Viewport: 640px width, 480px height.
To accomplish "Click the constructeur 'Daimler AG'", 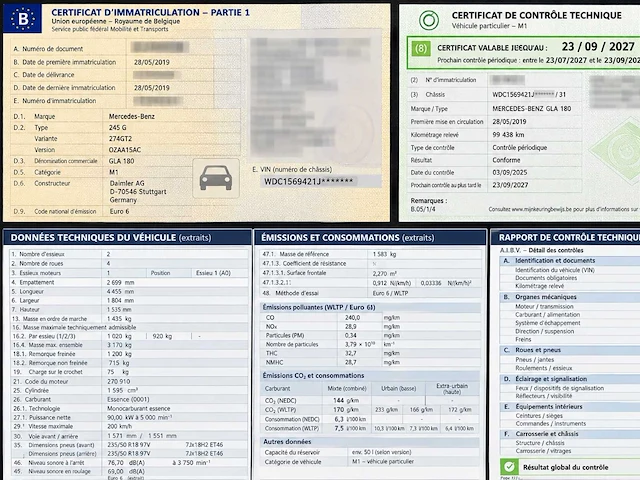I will (x=127, y=183).
